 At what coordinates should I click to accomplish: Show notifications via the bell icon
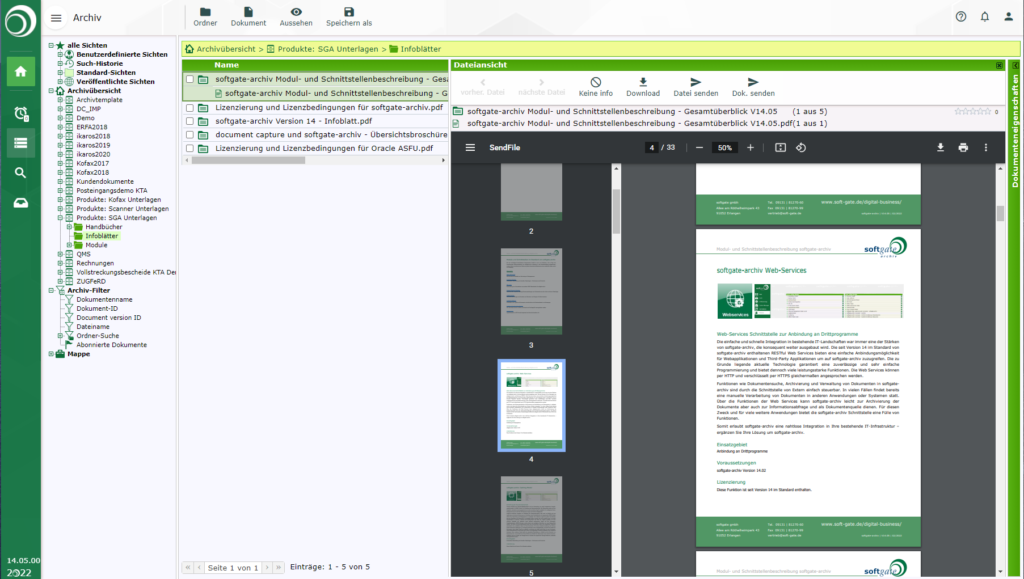point(985,17)
